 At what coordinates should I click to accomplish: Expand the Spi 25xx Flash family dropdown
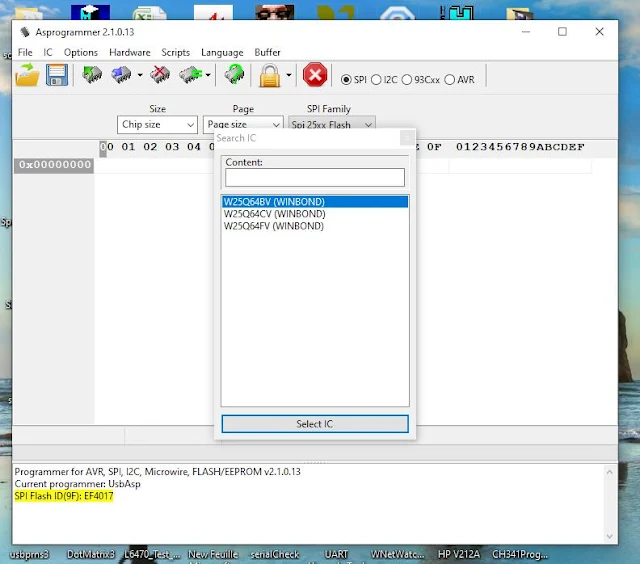pyautogui.click(x=332, y=124)
